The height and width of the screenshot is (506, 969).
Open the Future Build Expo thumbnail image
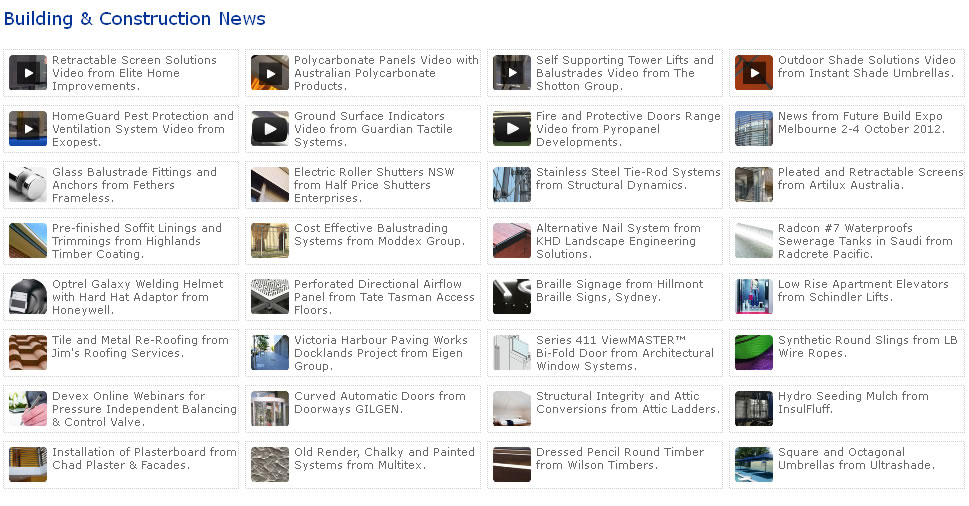tap(754, 129)
